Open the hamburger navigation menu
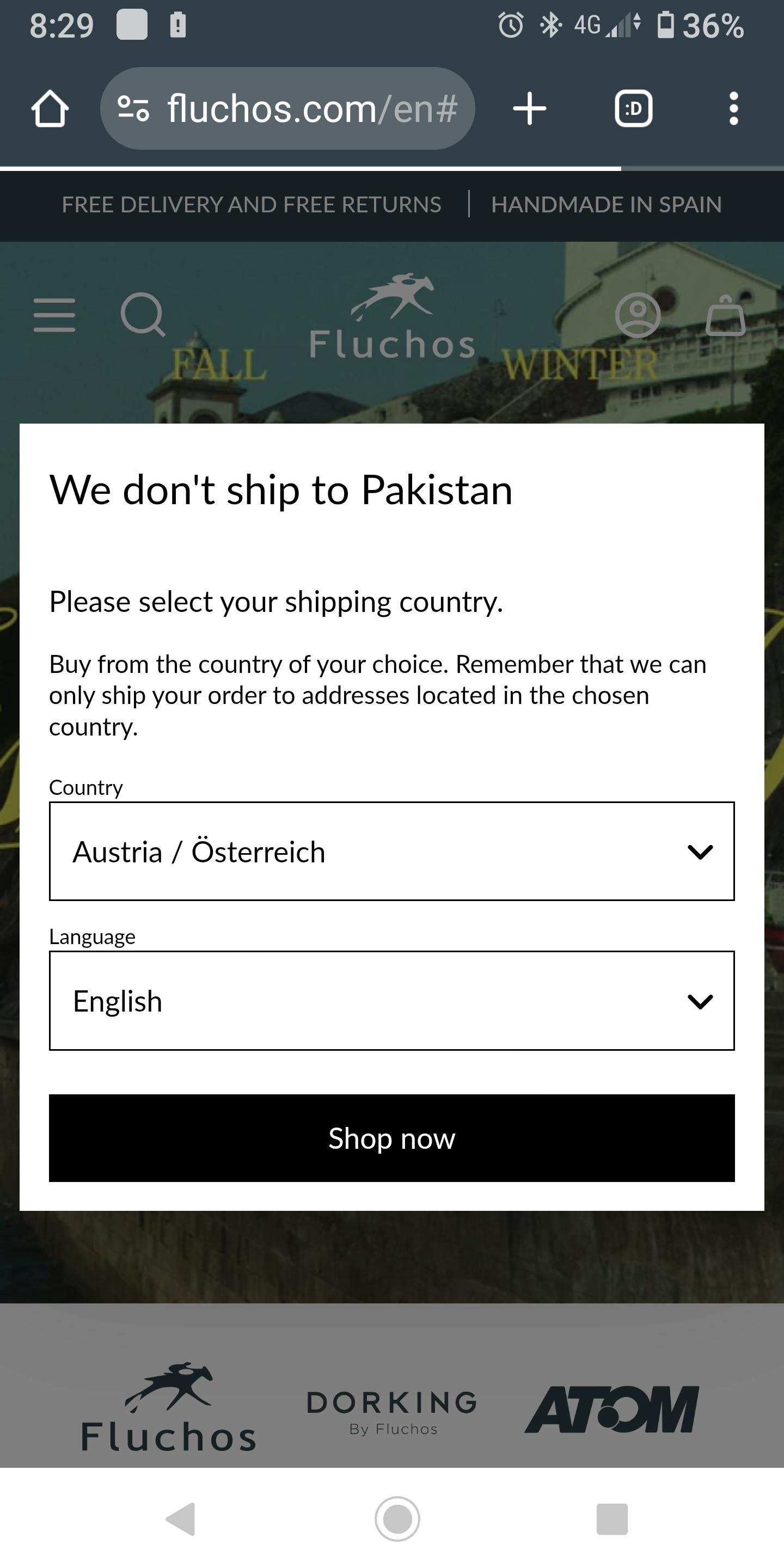This screenshot has height=1568, width=784. [55, 315]
